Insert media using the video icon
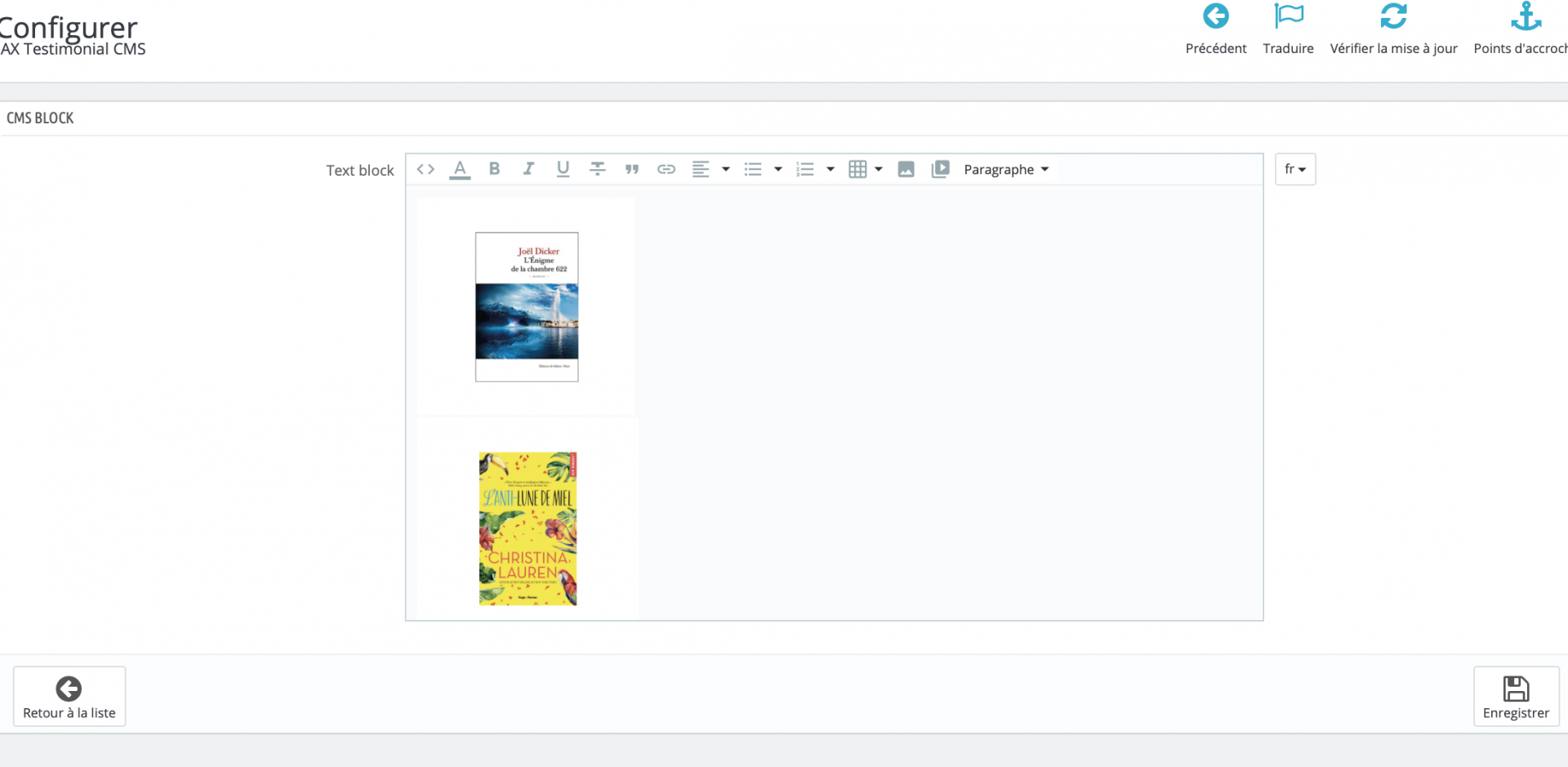Screen dimensions: 1568x767 click(x=940, y=169)
